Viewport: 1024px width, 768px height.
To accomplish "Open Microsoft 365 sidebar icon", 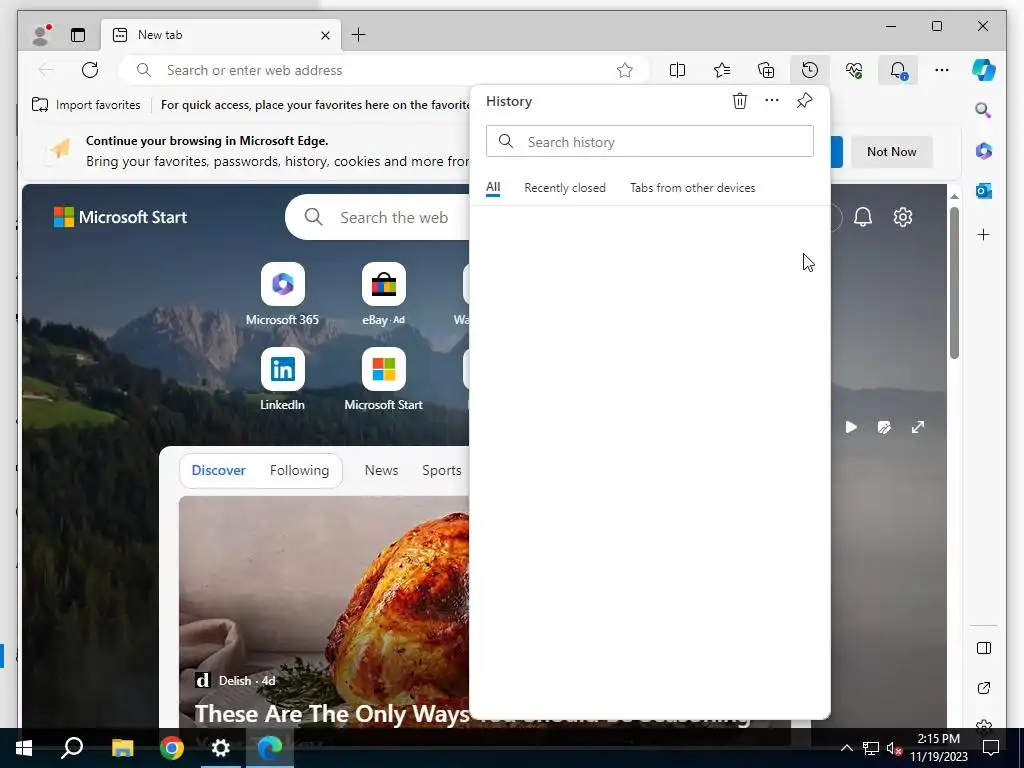I will tap(984, 151).
